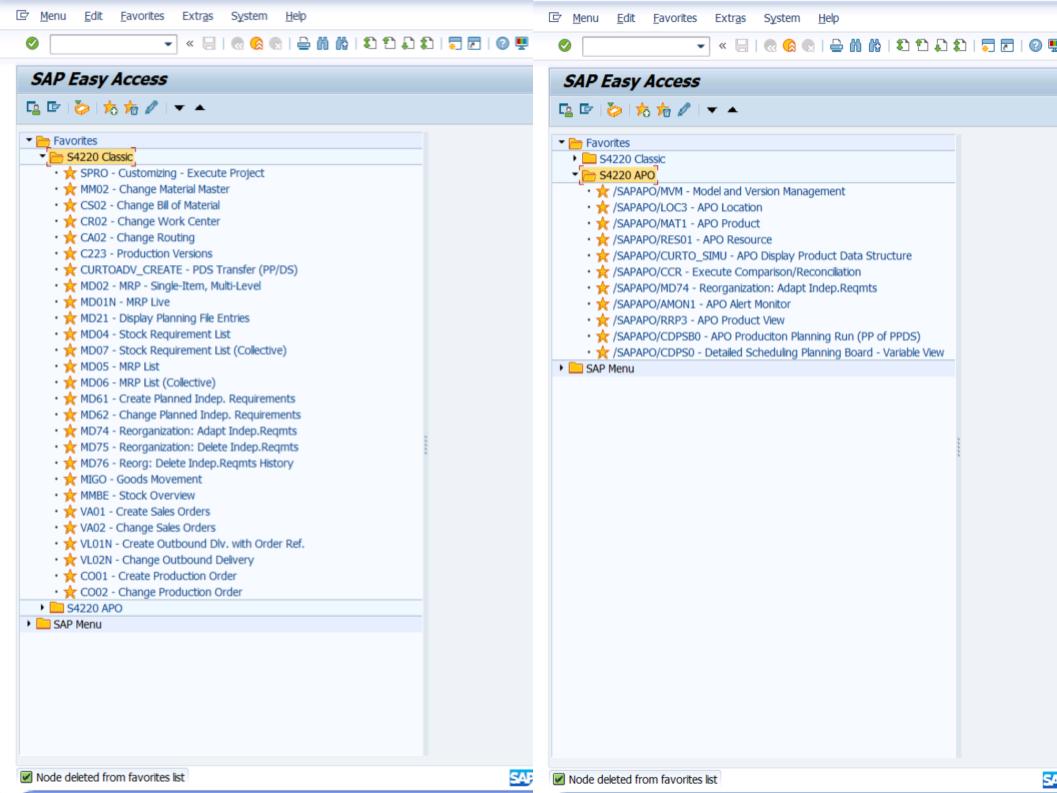Collapse the S4220 Classic folder in the left window
The height and width of the screenshot is (793, 1057).
click(42, 156)
